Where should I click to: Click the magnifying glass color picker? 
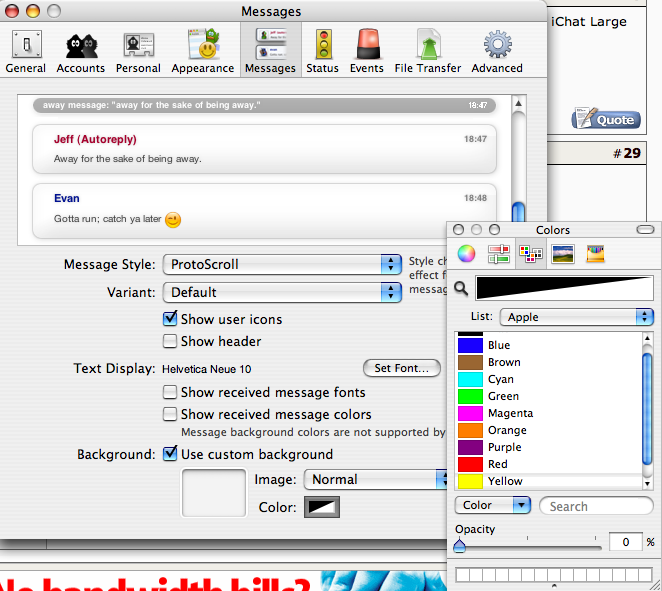click(x=461, y=289)
